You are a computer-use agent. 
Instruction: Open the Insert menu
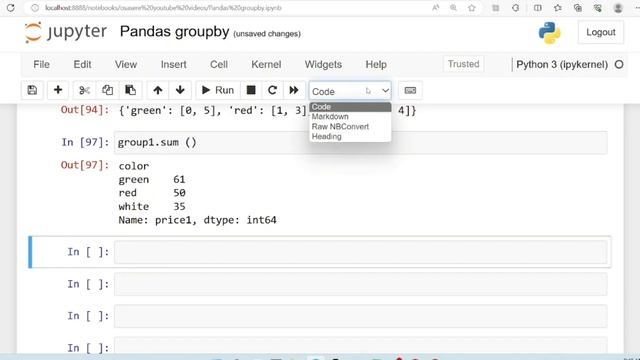[173, 64]
